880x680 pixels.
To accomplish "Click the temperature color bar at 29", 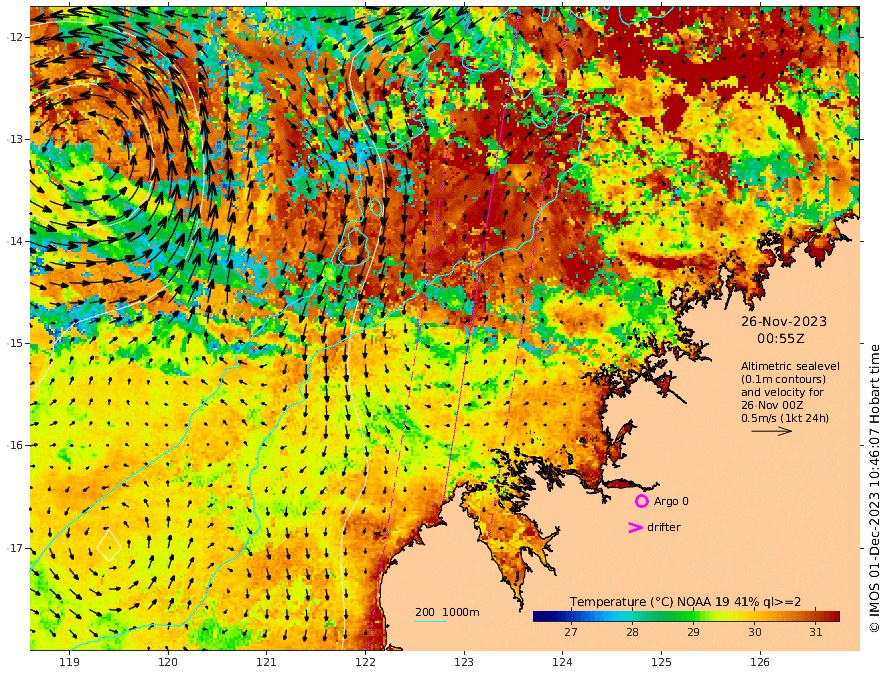I will 694,617.
